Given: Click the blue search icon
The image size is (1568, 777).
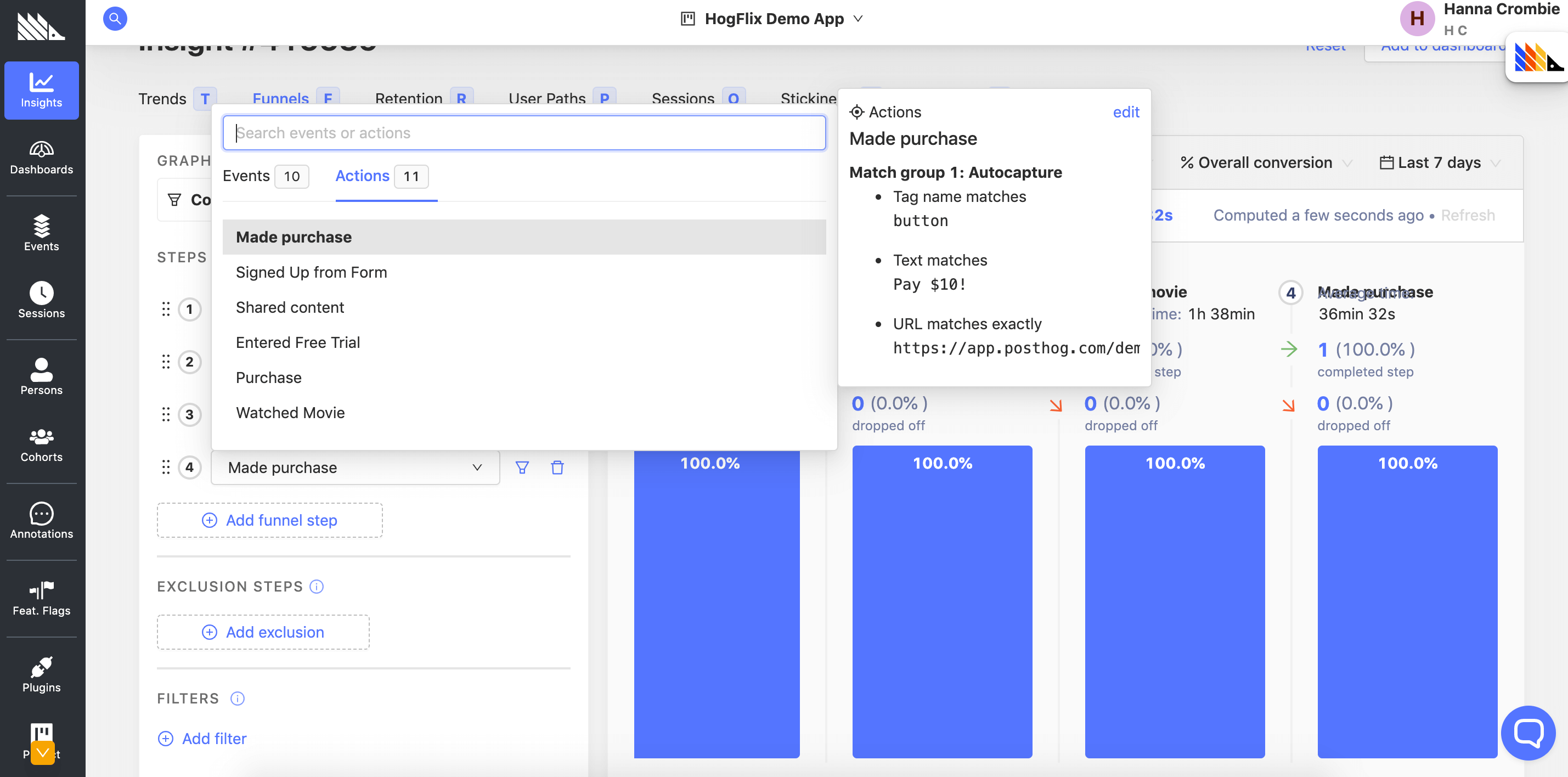Looking at the screenshot, I should point(115,18).
